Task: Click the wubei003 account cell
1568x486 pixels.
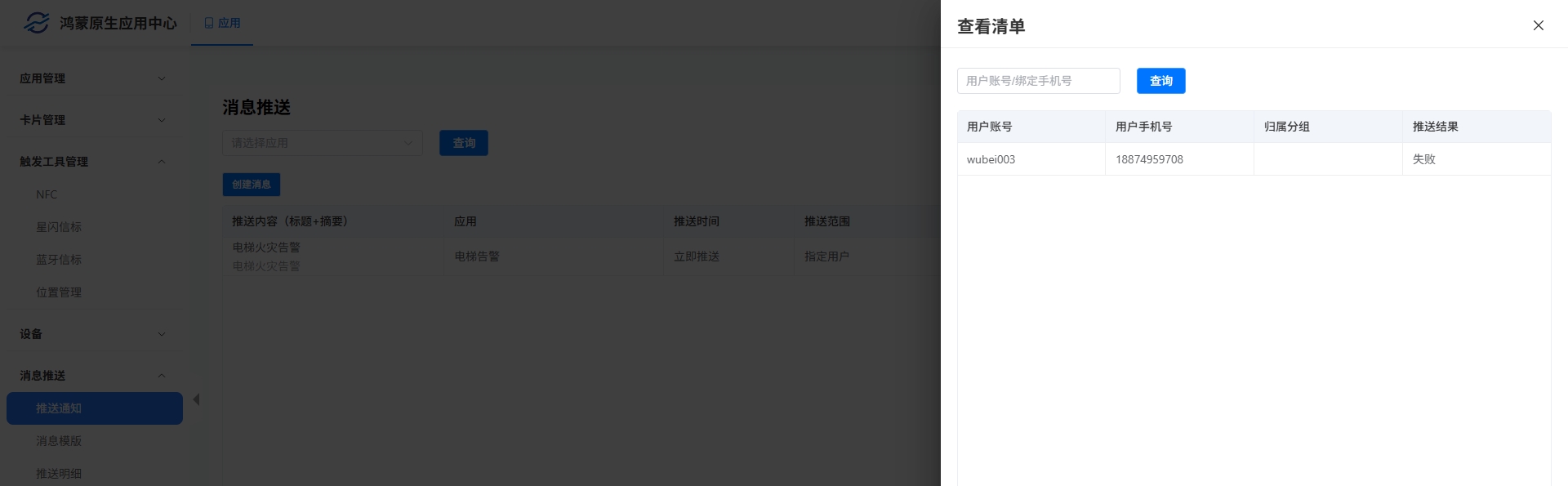Action: [x=1031, y=159]
